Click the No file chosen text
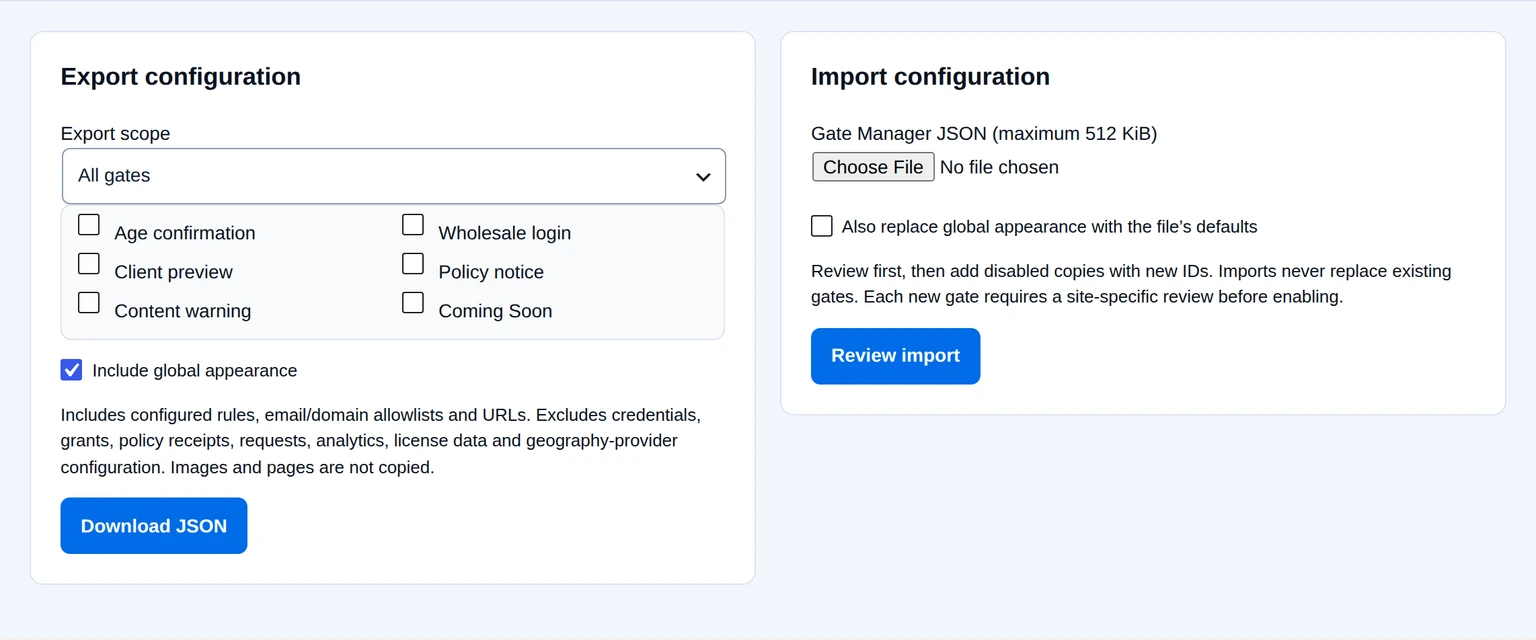This screenshot has width=1536, height=640. pyautogui.click(x=999, y=167)
